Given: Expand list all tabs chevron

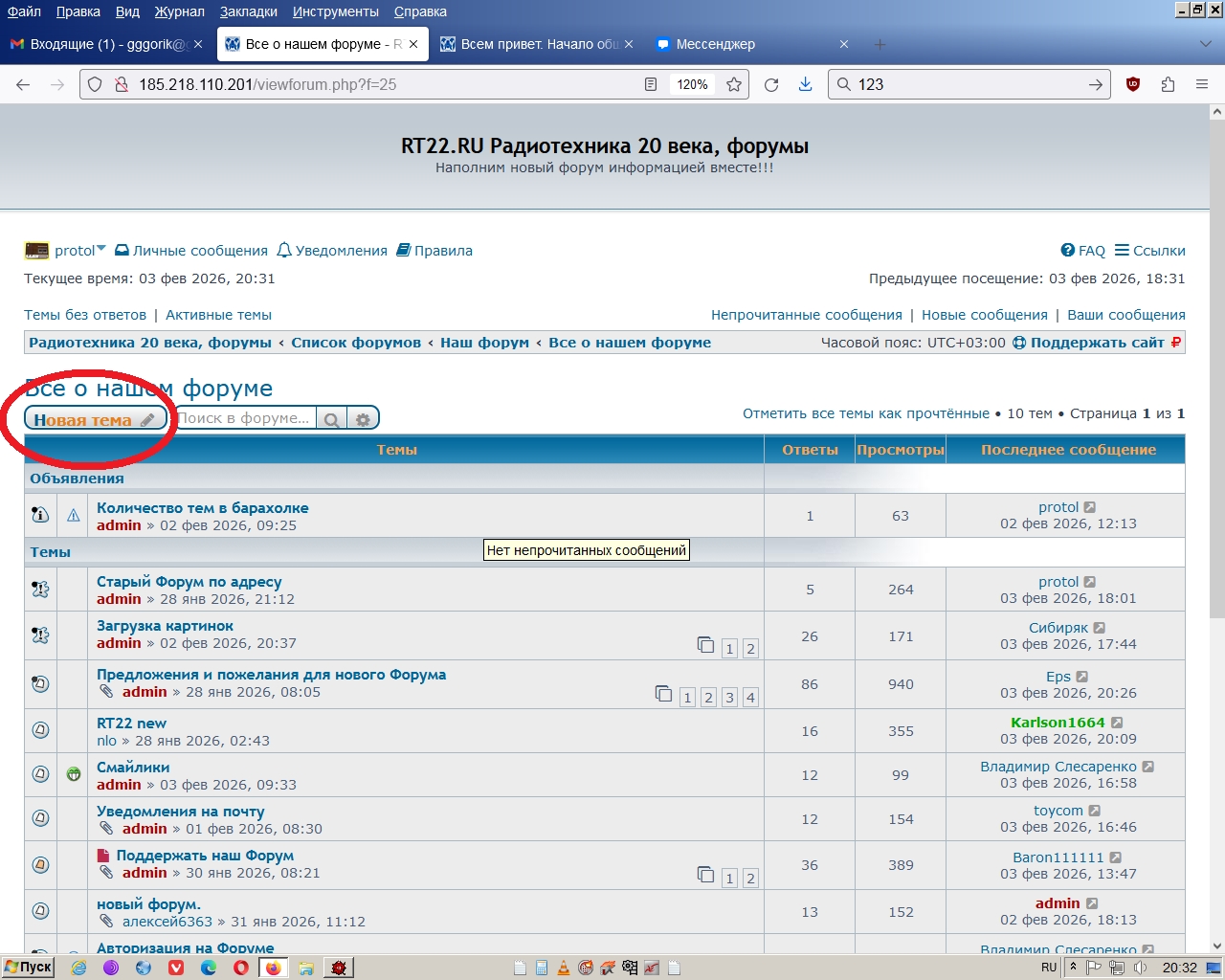Looking at the screenshot, I should (1205, 44).
